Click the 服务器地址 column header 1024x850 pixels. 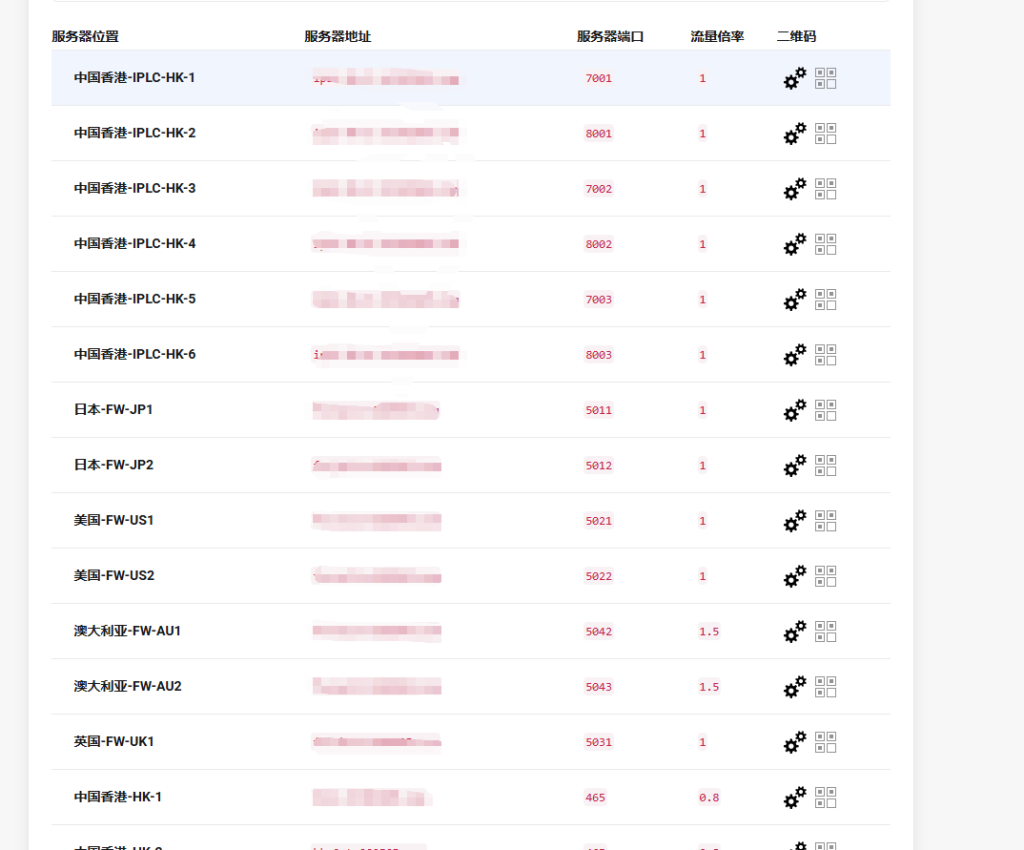(x=337, y=37)
